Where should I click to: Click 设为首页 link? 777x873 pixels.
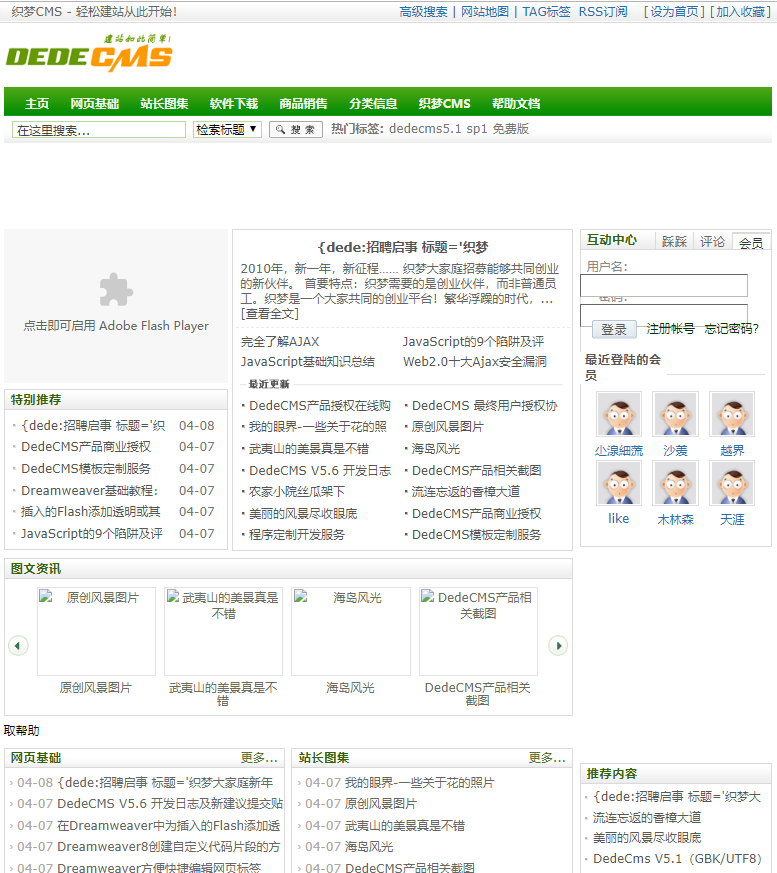(674, 12)
